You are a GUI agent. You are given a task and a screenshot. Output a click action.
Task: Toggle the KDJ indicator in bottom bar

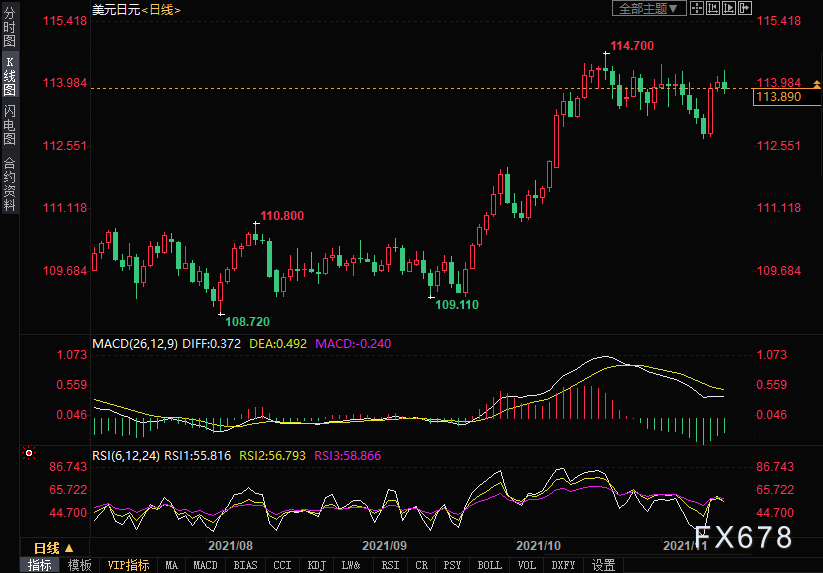315,565
